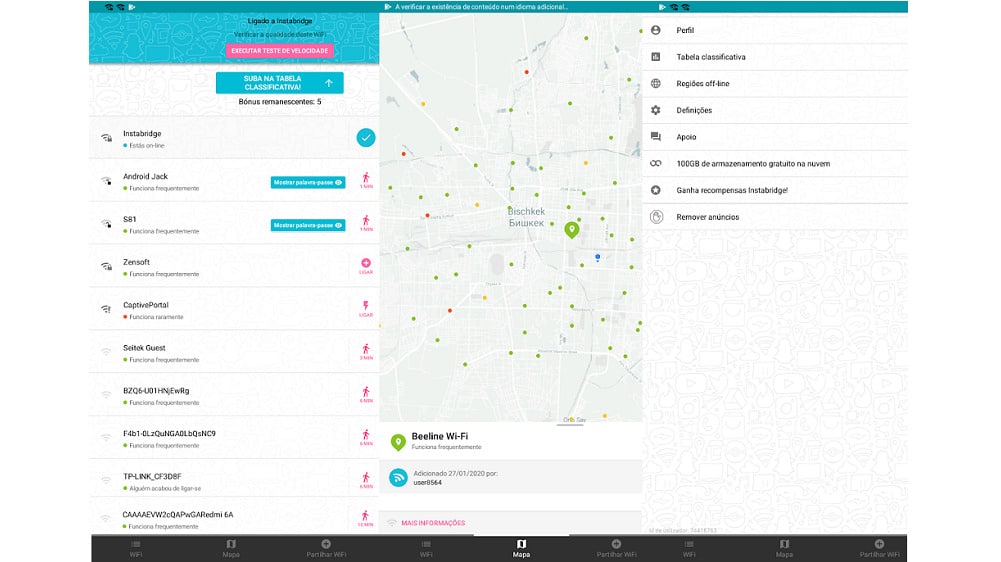The height and width of the screenshot is (562, 1001).
Task: Tap the walking icon beside S81
Action: point(366,223)
